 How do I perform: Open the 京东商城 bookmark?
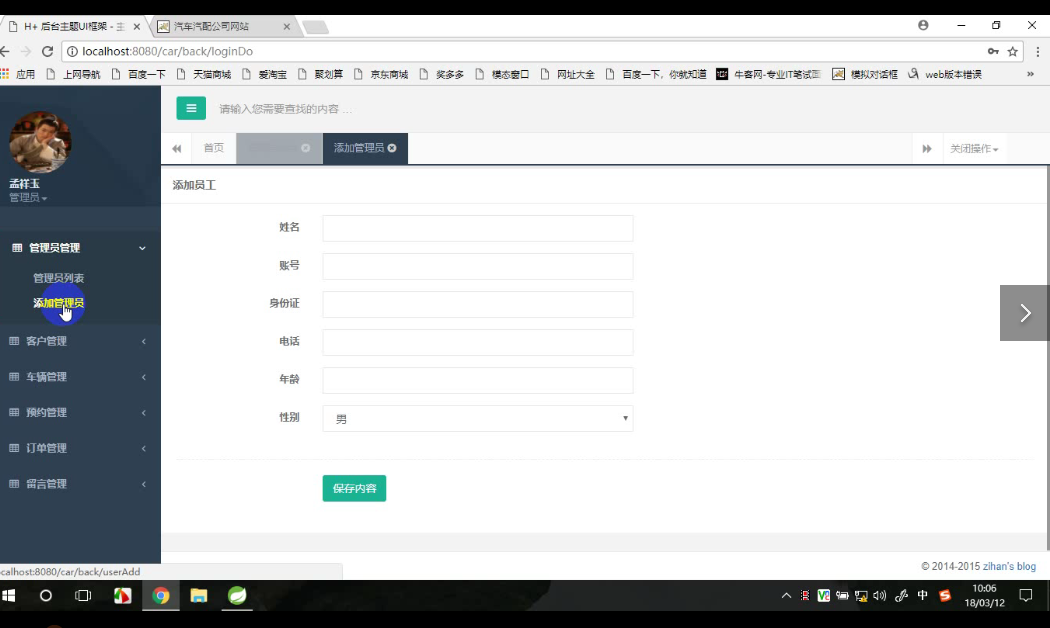coord(382,74)
